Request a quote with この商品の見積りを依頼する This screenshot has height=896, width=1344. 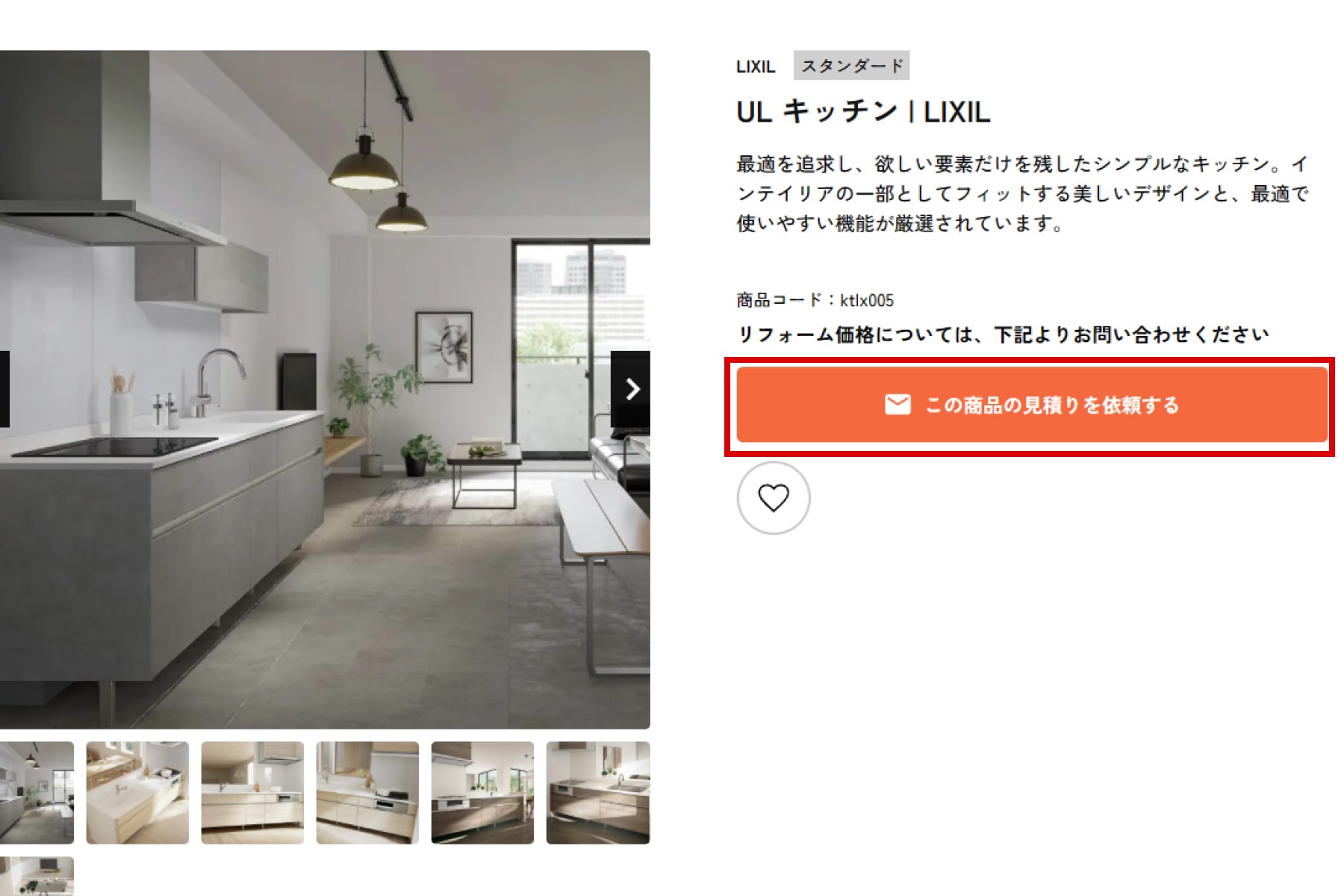[1031, 405]
